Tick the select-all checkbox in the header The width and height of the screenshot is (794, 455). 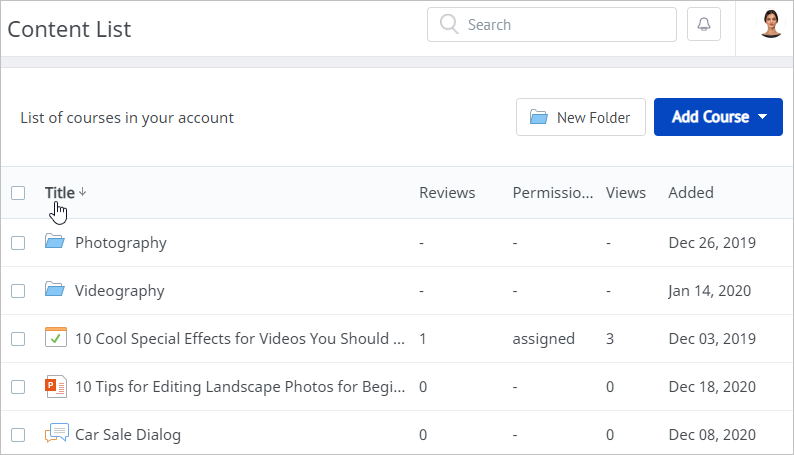click(x=18, y=193)
